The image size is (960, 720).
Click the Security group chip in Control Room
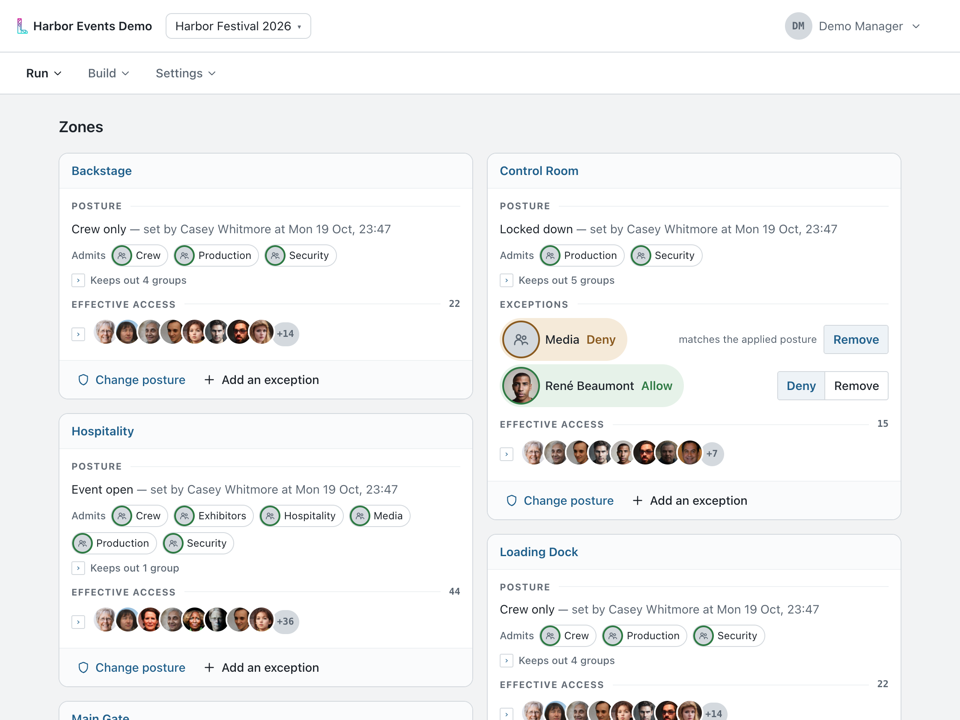[x=666, y=255]
